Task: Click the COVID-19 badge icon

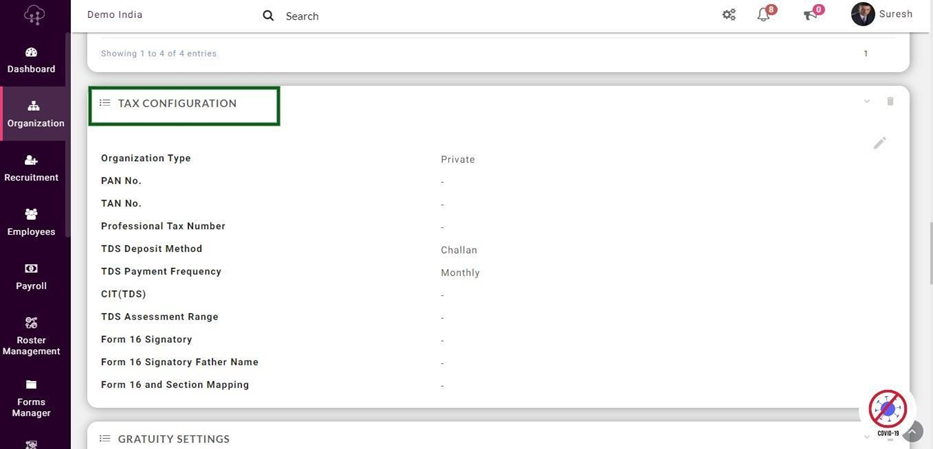Action: (887, 410)
